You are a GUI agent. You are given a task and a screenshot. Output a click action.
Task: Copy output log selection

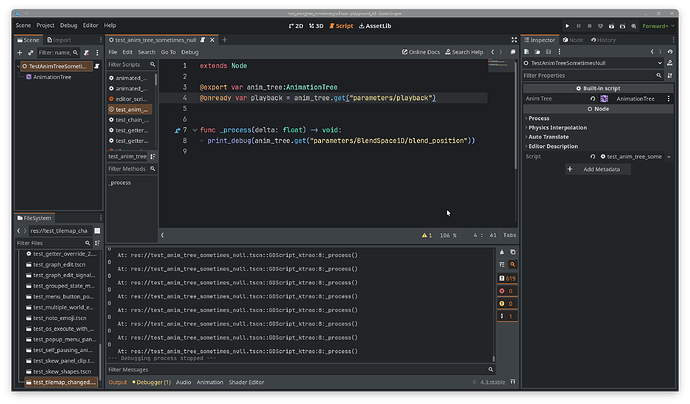point(513,252)
